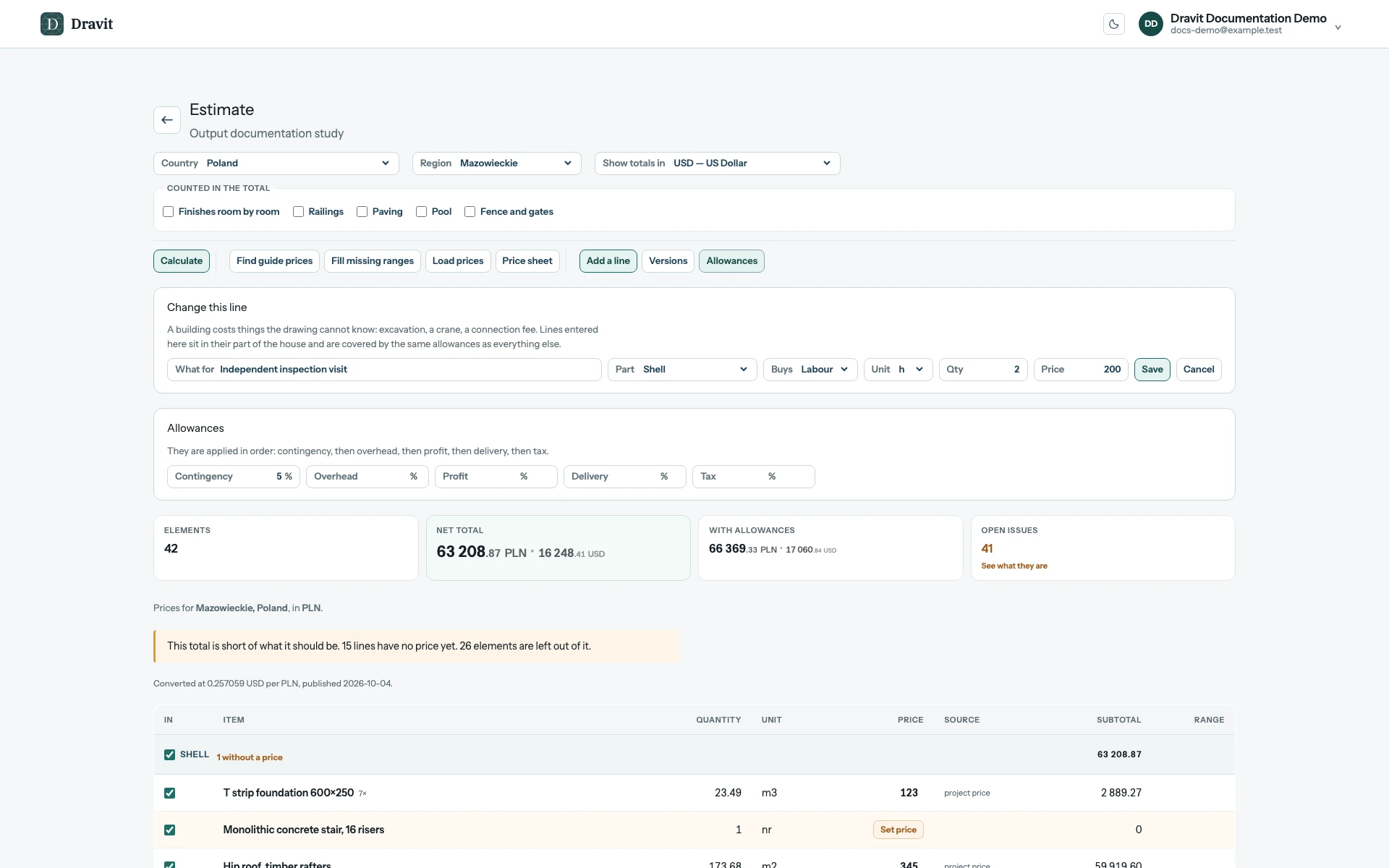Cancel the line change
The image size is (1389, 868).
1199,370
